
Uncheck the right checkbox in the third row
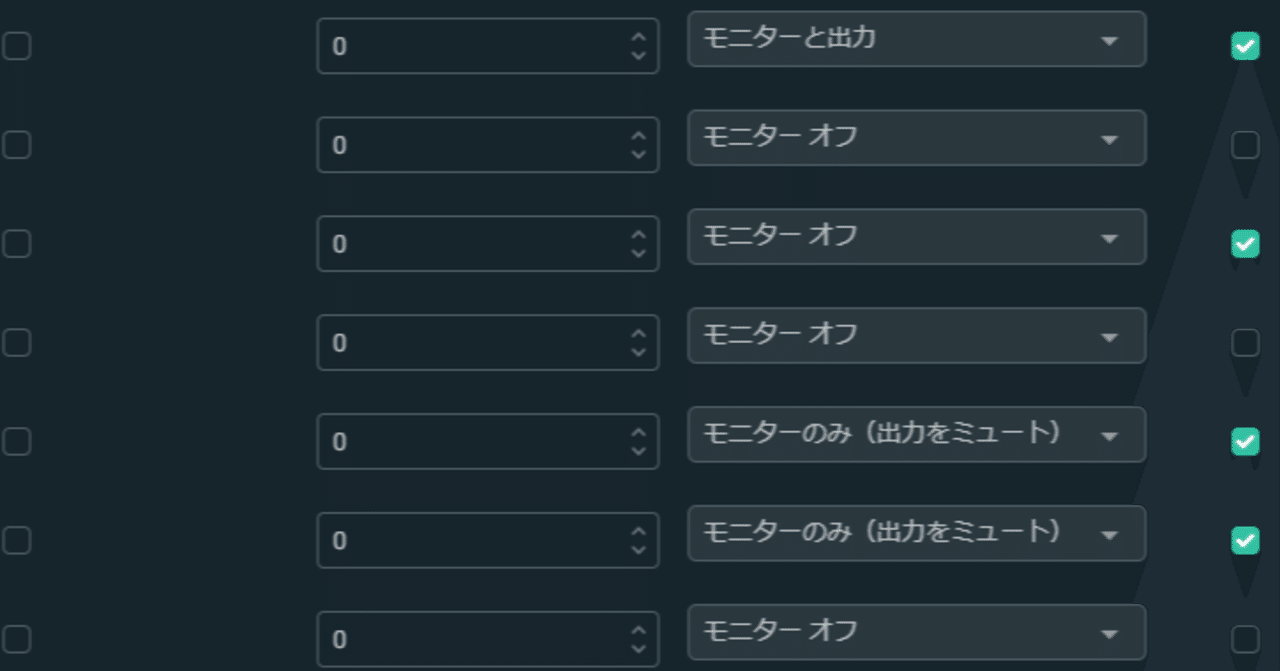point(1245,243)
